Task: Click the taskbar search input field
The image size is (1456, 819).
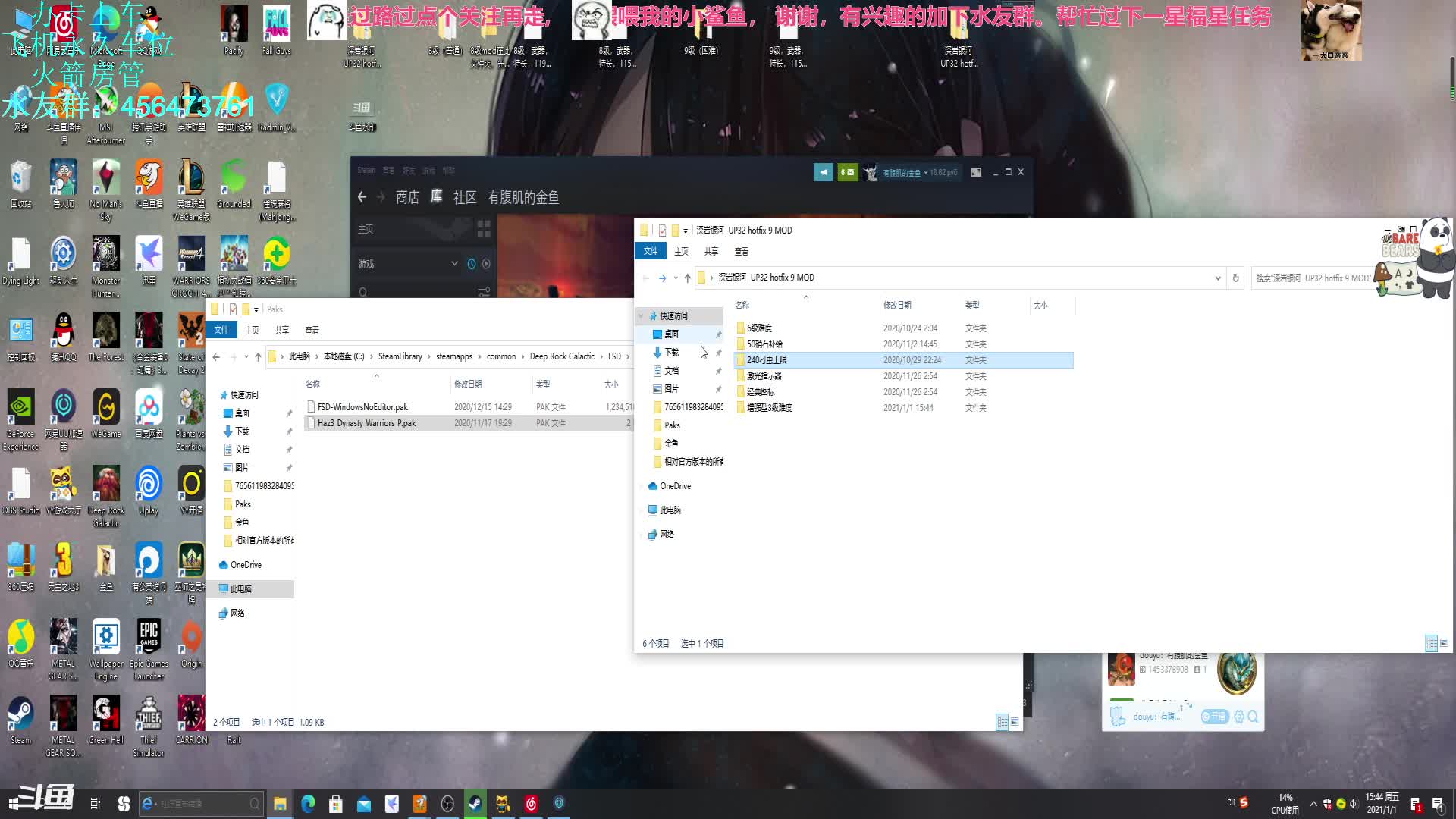Action: [202, 804]
